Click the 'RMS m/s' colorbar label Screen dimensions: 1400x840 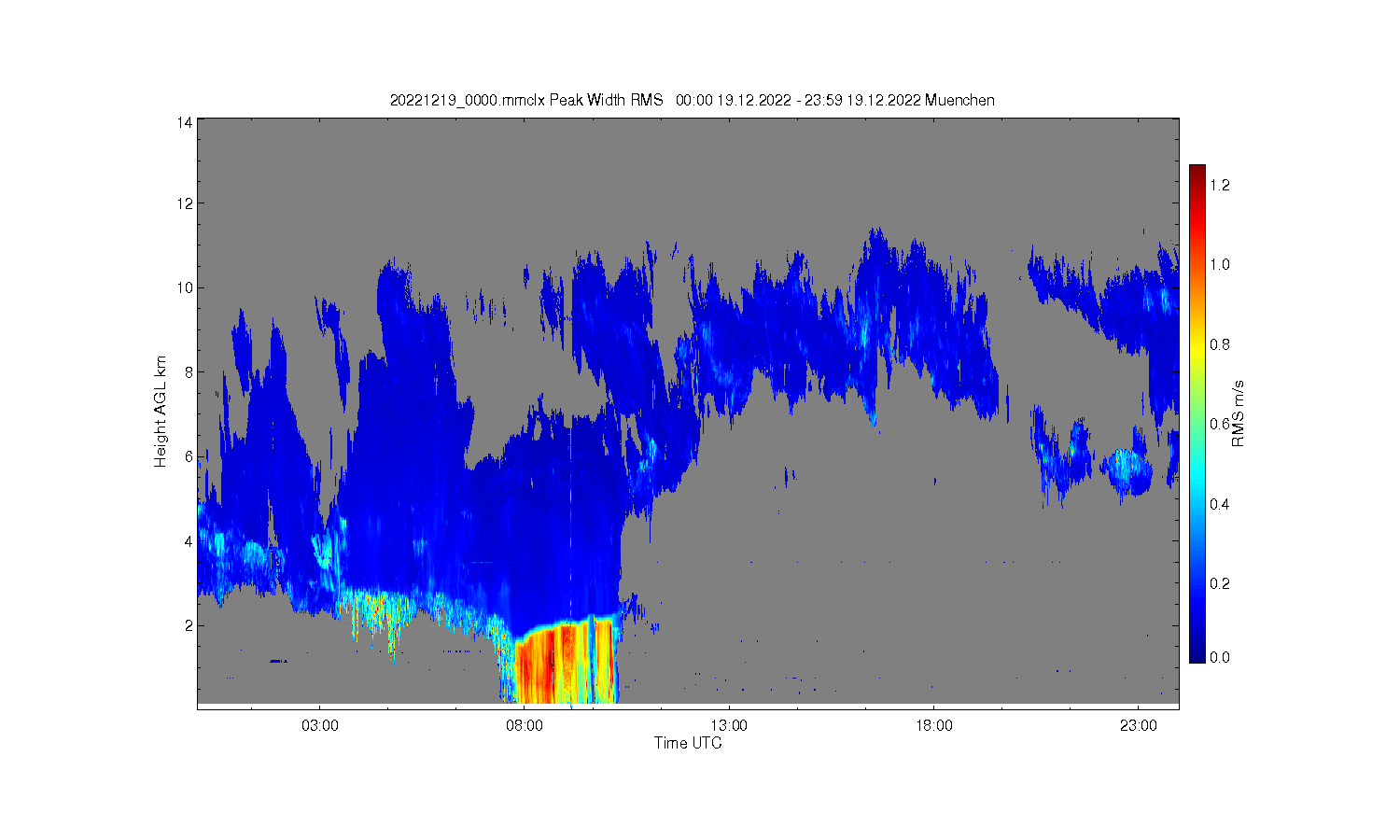[1239, 413]
